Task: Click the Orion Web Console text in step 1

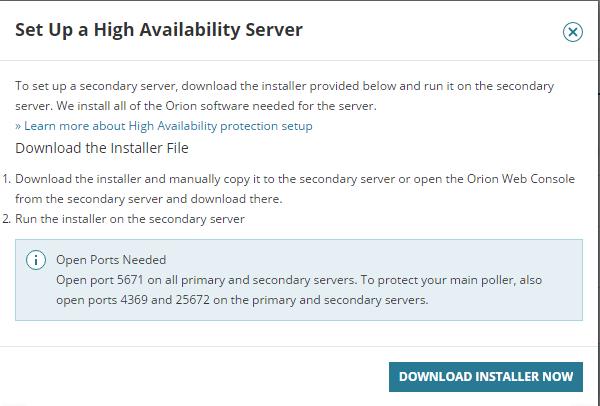Action: pyautogui.click(x=519, y=179)
